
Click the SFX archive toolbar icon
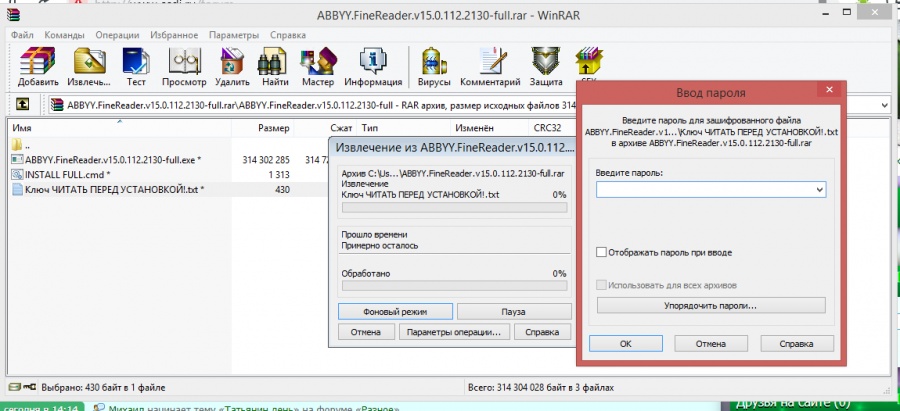coord(589,65)
